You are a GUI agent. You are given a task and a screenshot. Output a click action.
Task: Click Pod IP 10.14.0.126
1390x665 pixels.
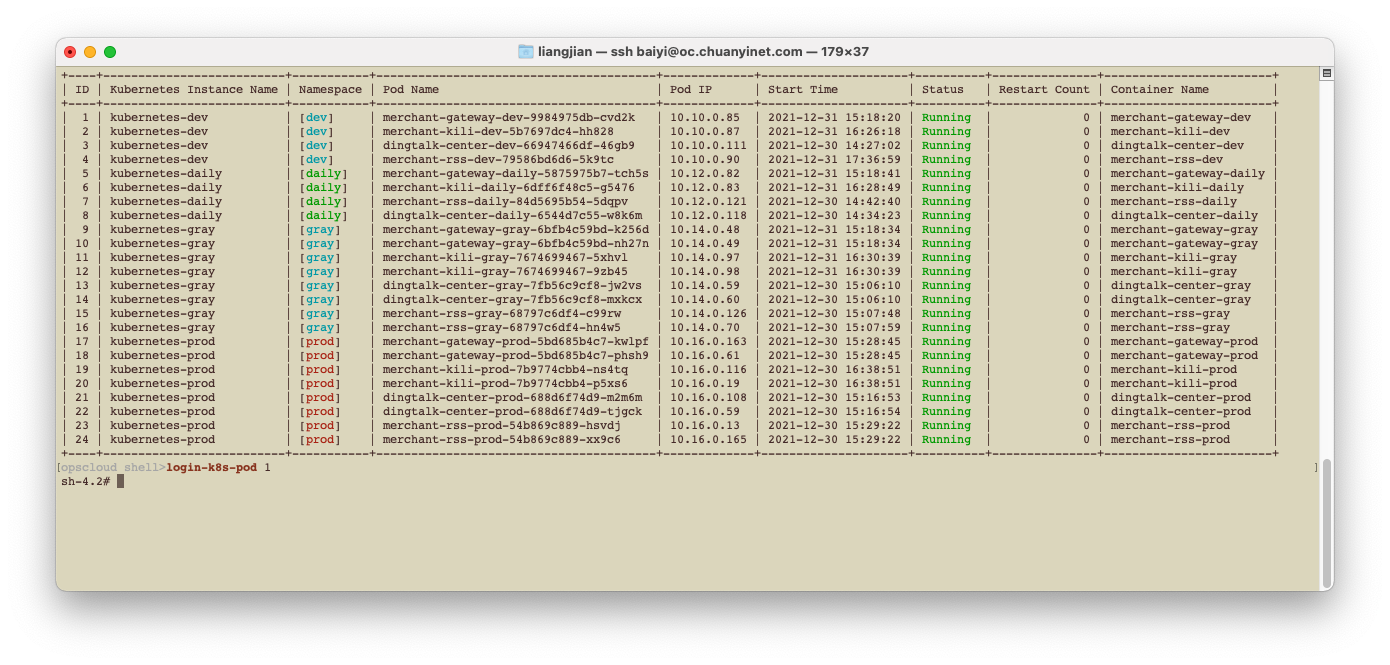[708, 313]
